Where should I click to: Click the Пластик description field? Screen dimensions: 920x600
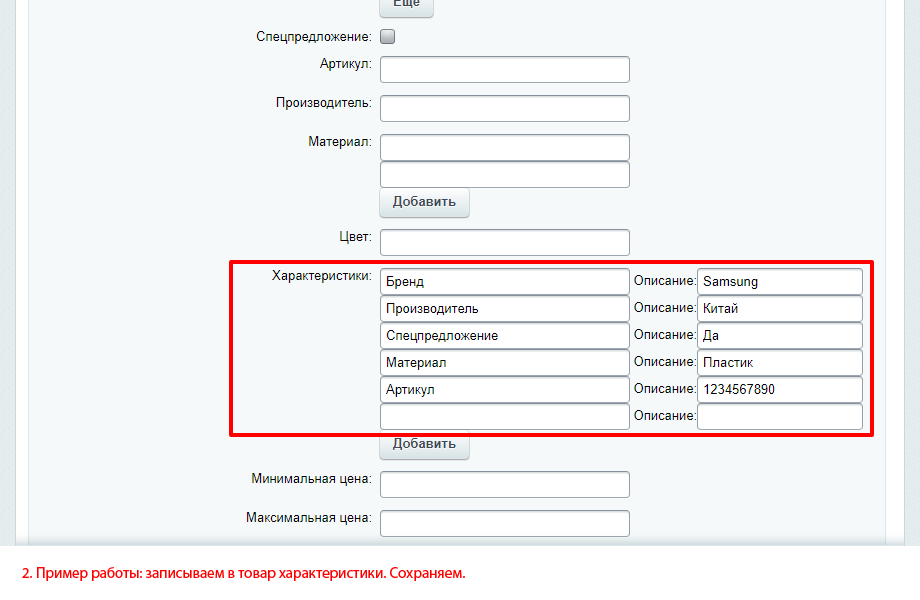[780, 362]
